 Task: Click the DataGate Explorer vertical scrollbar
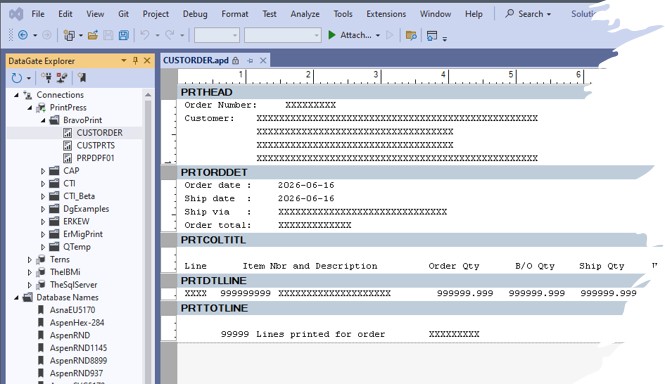tap(148, 238)
